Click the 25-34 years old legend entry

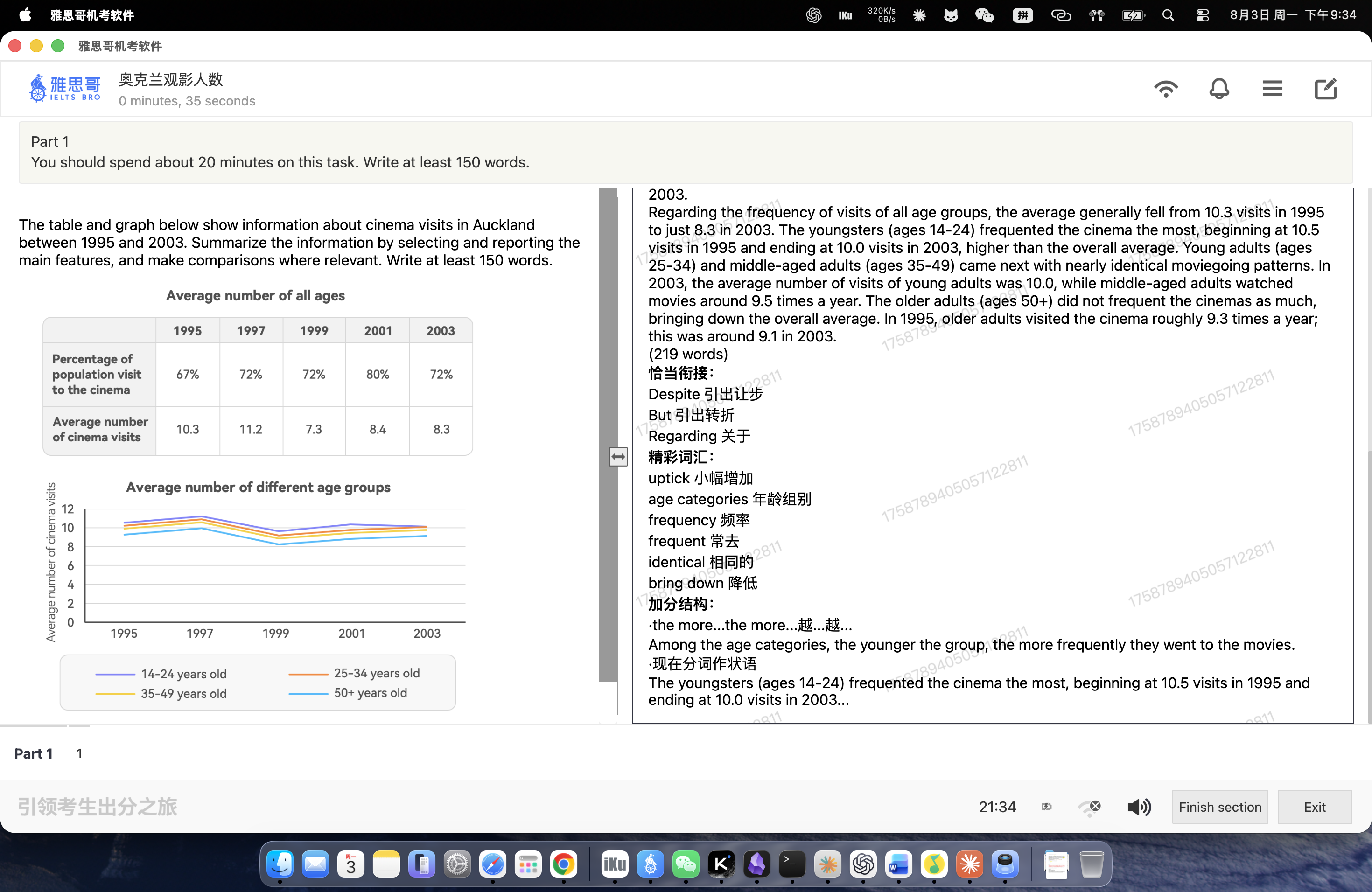click(x=354, y=673)
